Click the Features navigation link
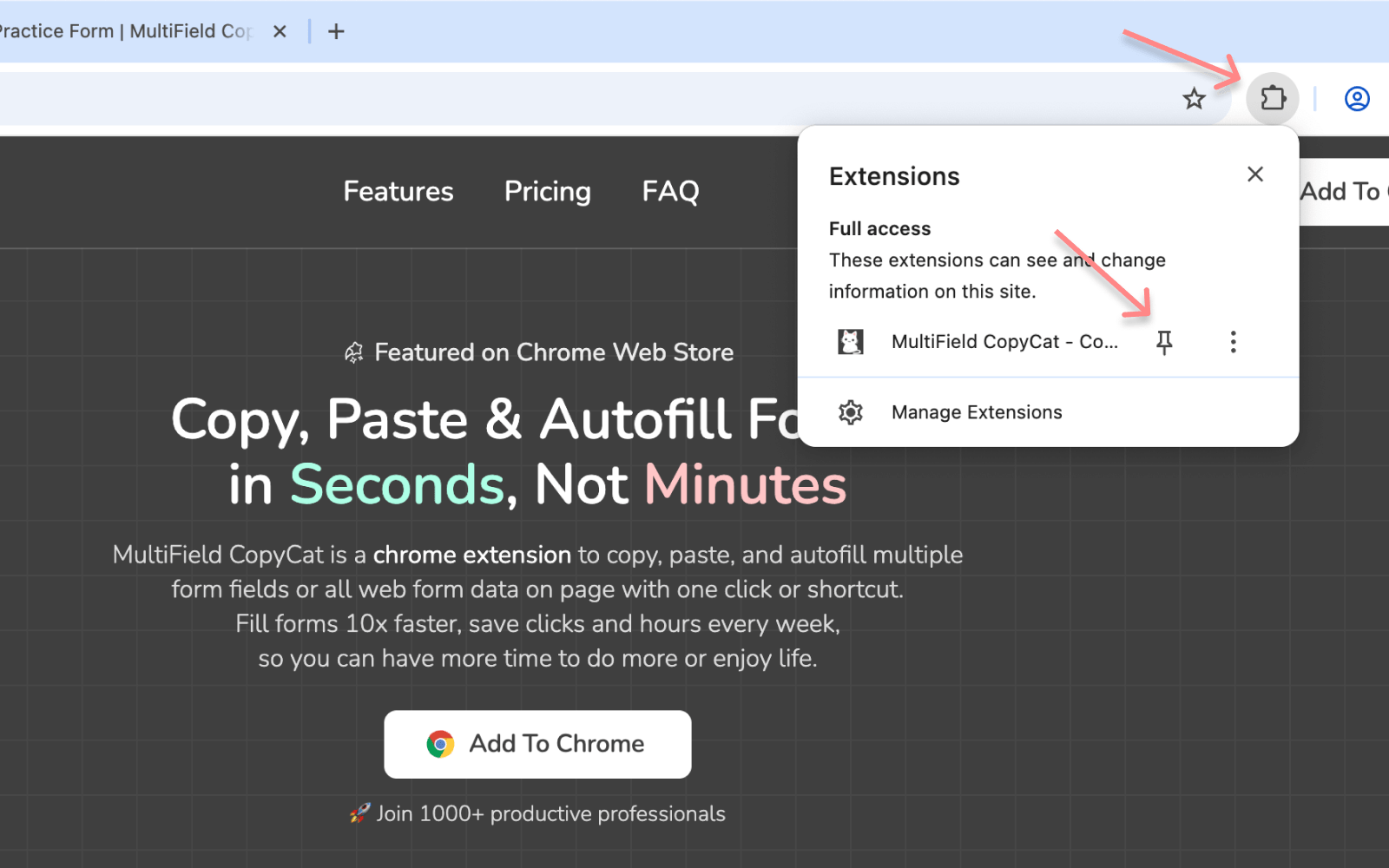 coord(398,192)
